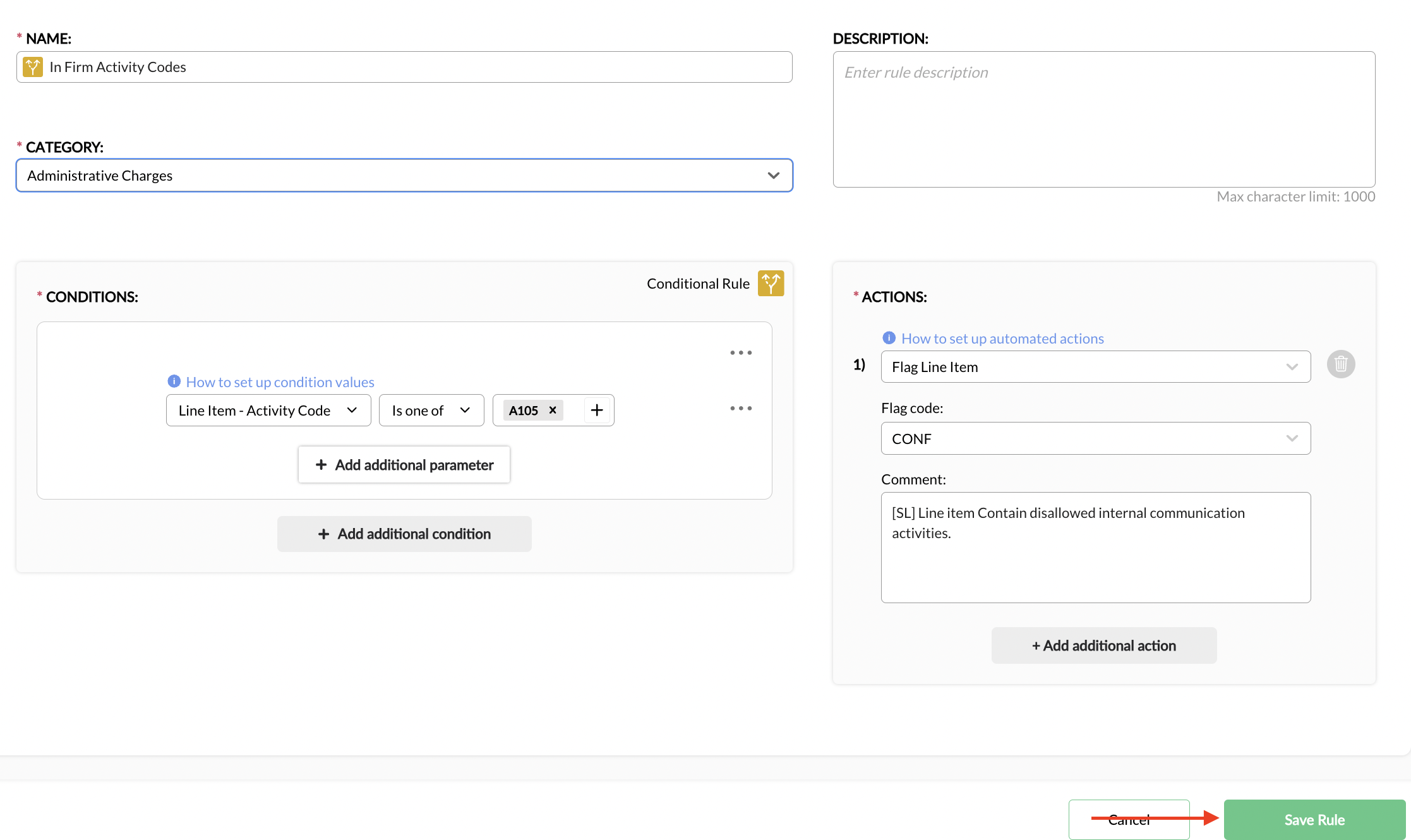The height and width of the screenshot is (840, 1411).
Task: Expand the Flag Line Item action dropdown
Action: [x=1096, y=367]
